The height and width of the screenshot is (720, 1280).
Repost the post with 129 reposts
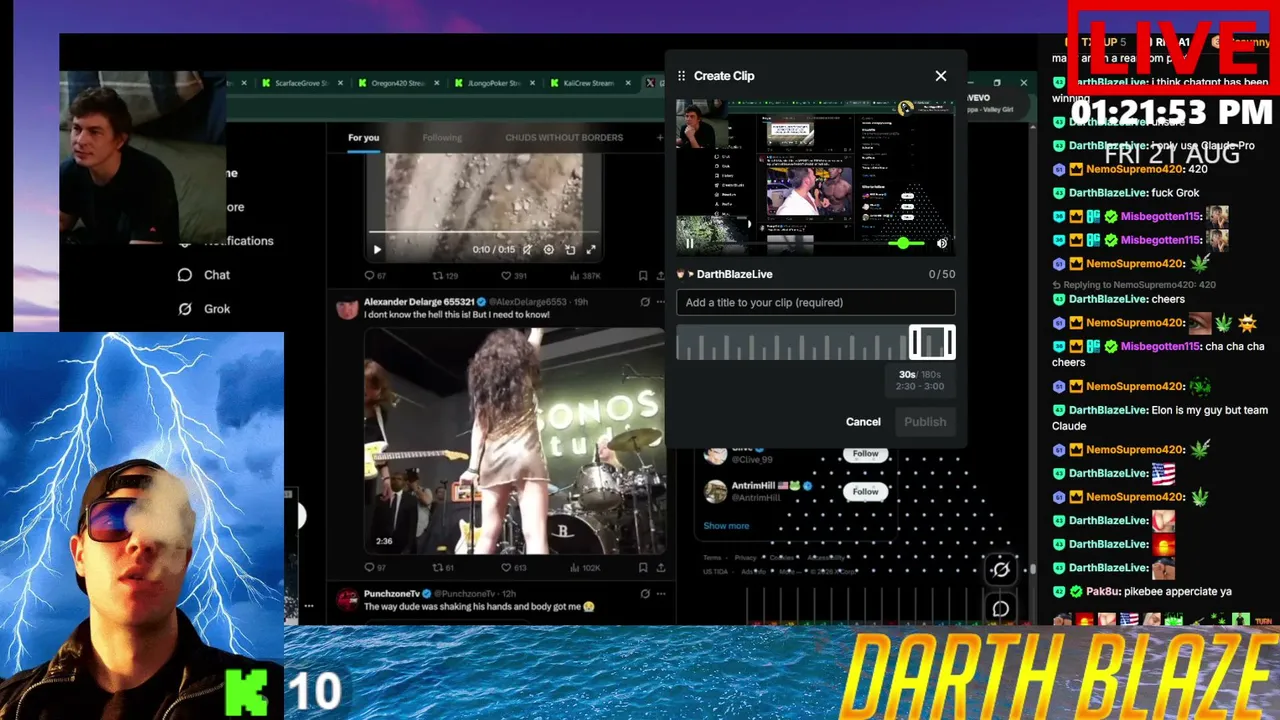445,276
